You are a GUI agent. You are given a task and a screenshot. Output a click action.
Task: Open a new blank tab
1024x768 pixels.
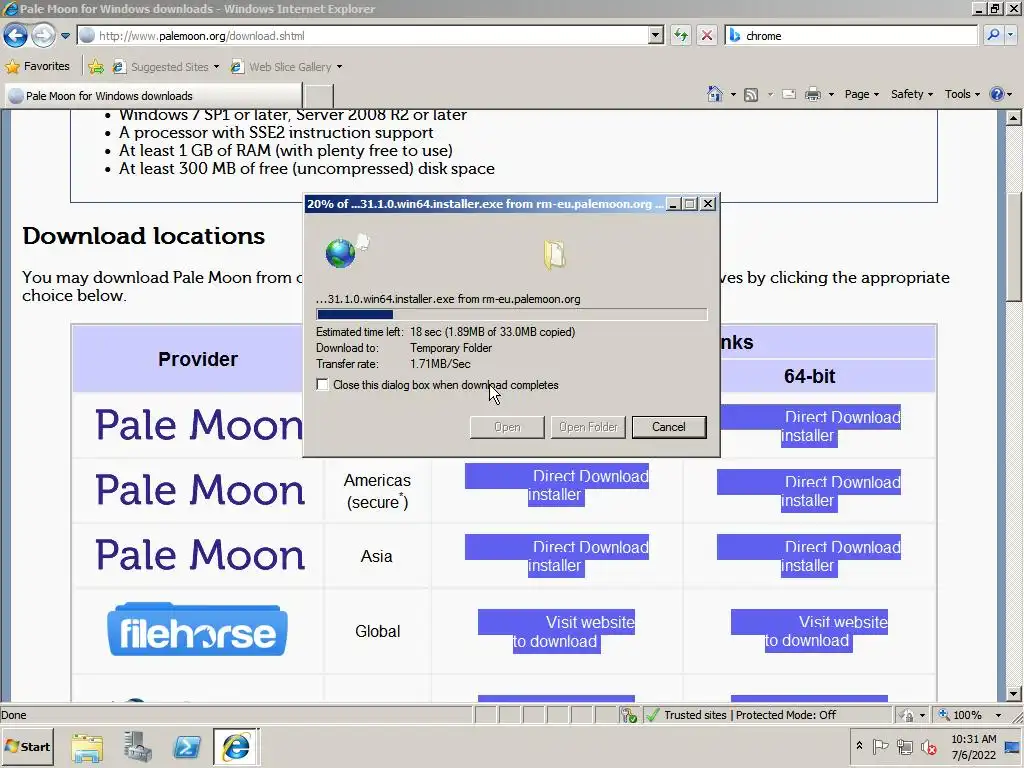click(319, 96)
